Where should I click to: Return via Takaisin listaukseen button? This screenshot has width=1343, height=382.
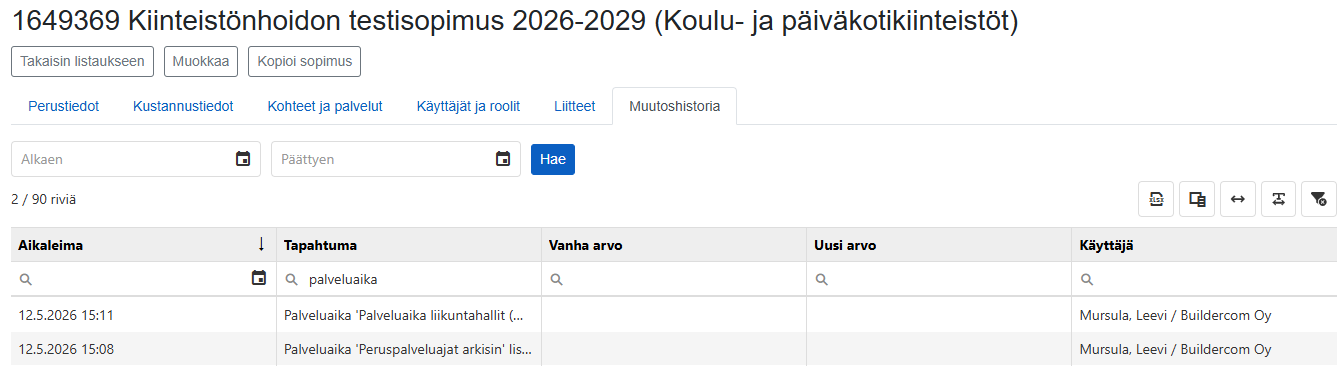(x=83, y=61)
